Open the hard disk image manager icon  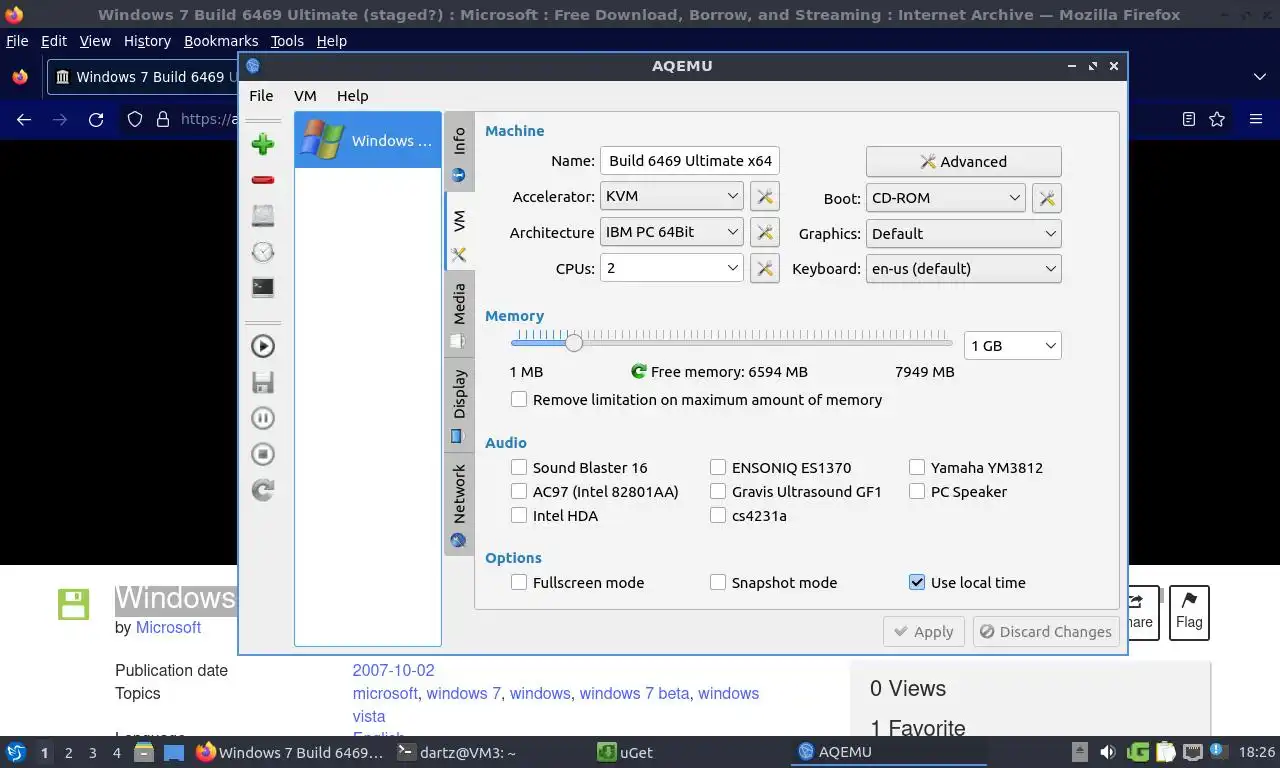tap(263, 216)
